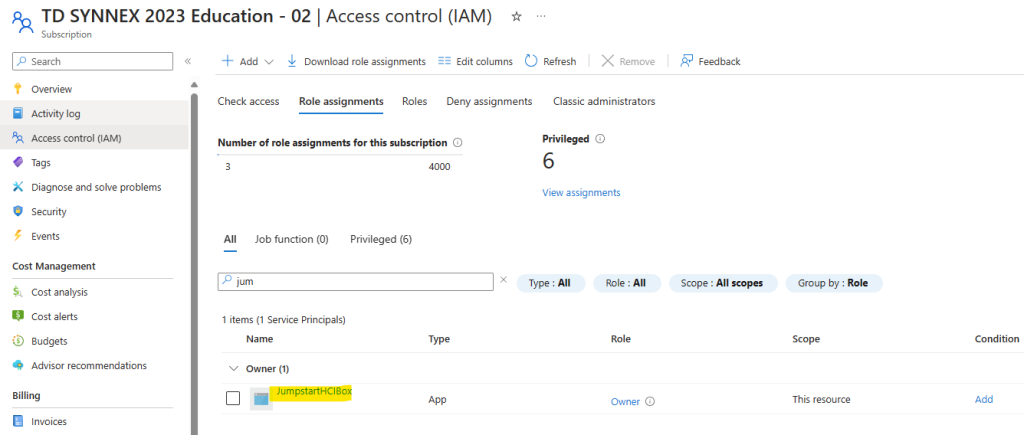
Task: Click the Security shield icon
Action: (x=18, y=212)
